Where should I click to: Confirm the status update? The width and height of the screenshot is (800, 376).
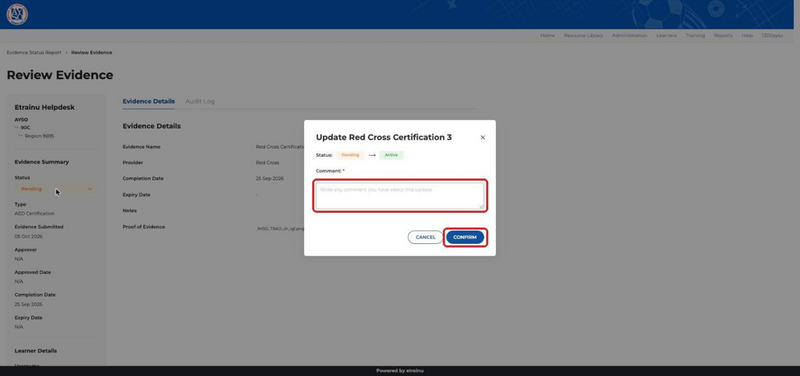tap(465, 237)
